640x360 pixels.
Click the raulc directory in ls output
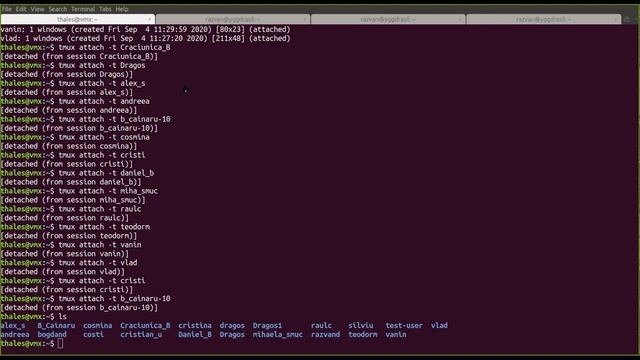click(321, 326)
